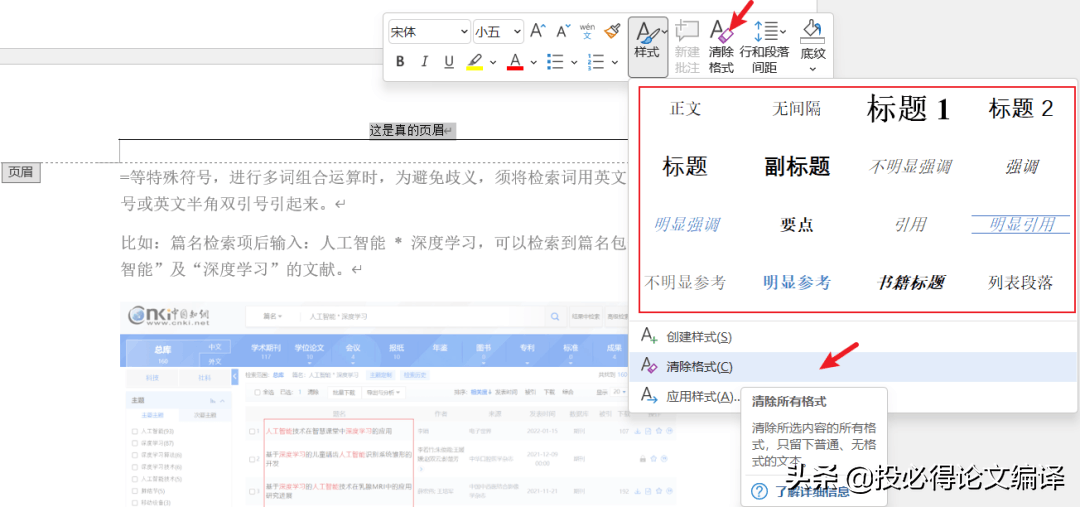Open the 小五 font size dropdown

point(499,32)
